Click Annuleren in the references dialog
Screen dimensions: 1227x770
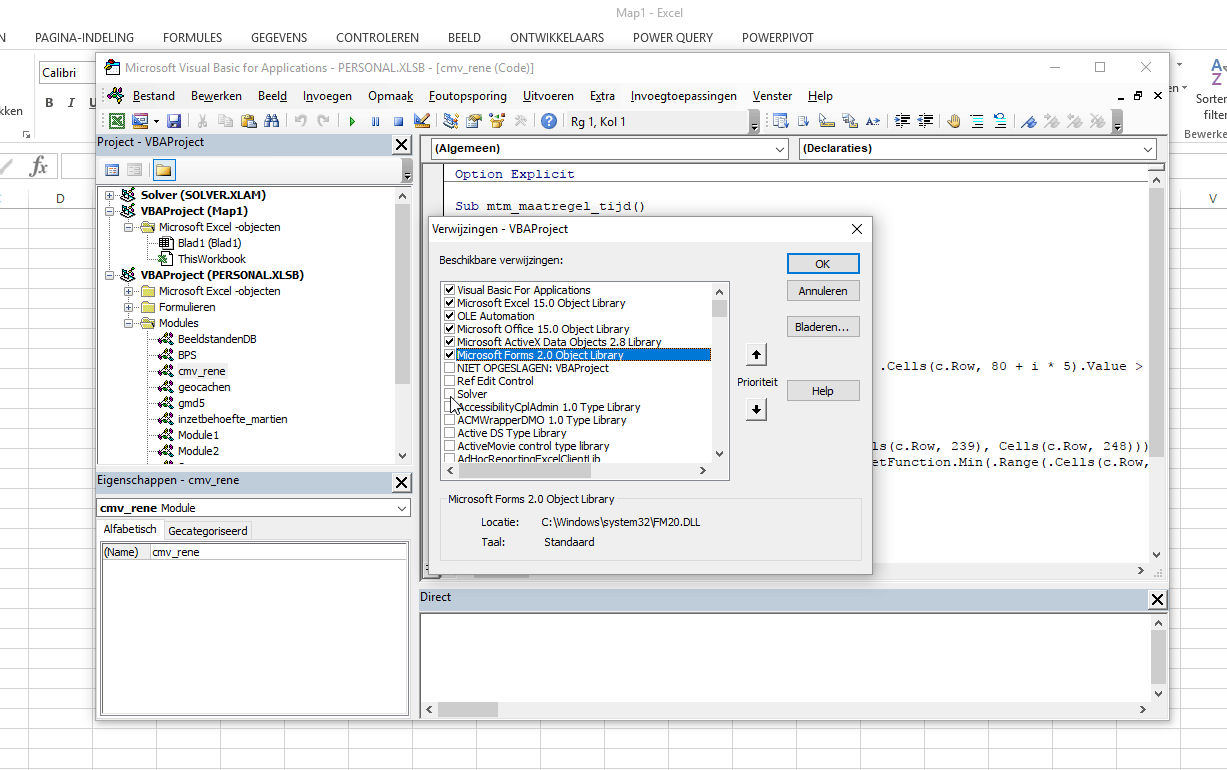coord(822,291)
